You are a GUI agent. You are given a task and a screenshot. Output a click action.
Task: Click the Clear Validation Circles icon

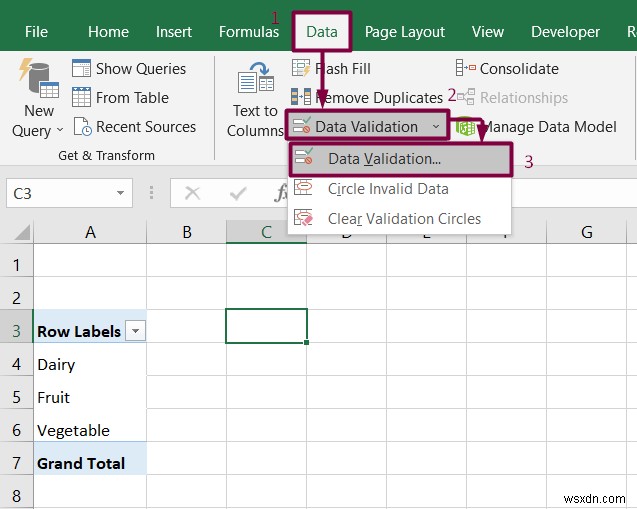tap(303, 218)
